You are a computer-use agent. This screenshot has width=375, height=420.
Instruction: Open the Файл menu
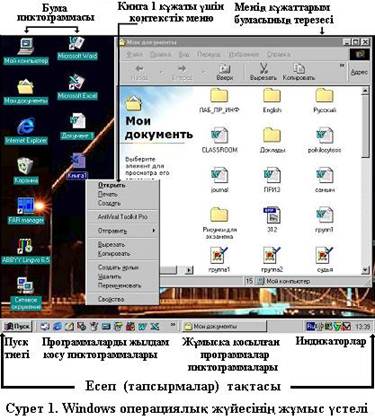pos(134,54)
